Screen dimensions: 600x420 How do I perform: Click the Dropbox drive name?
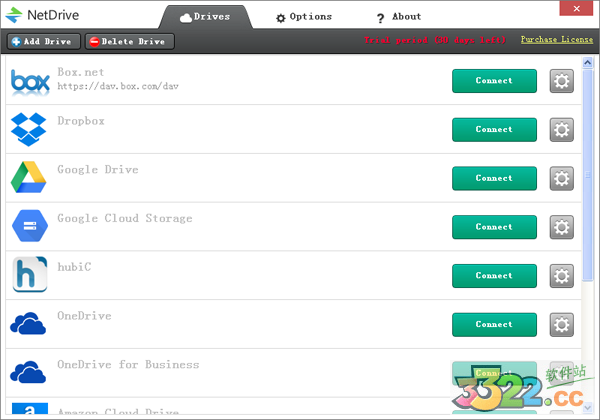click(81, 121)
